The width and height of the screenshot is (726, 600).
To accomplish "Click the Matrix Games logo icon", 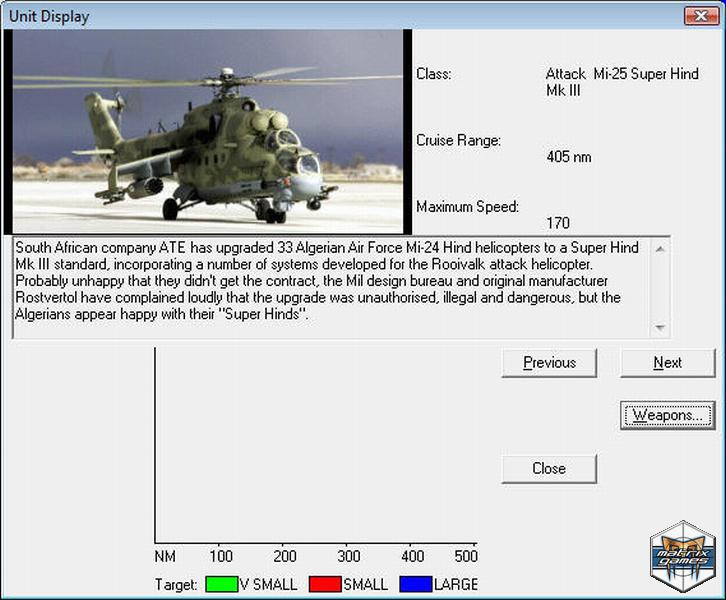I will (x=683, y=557).
